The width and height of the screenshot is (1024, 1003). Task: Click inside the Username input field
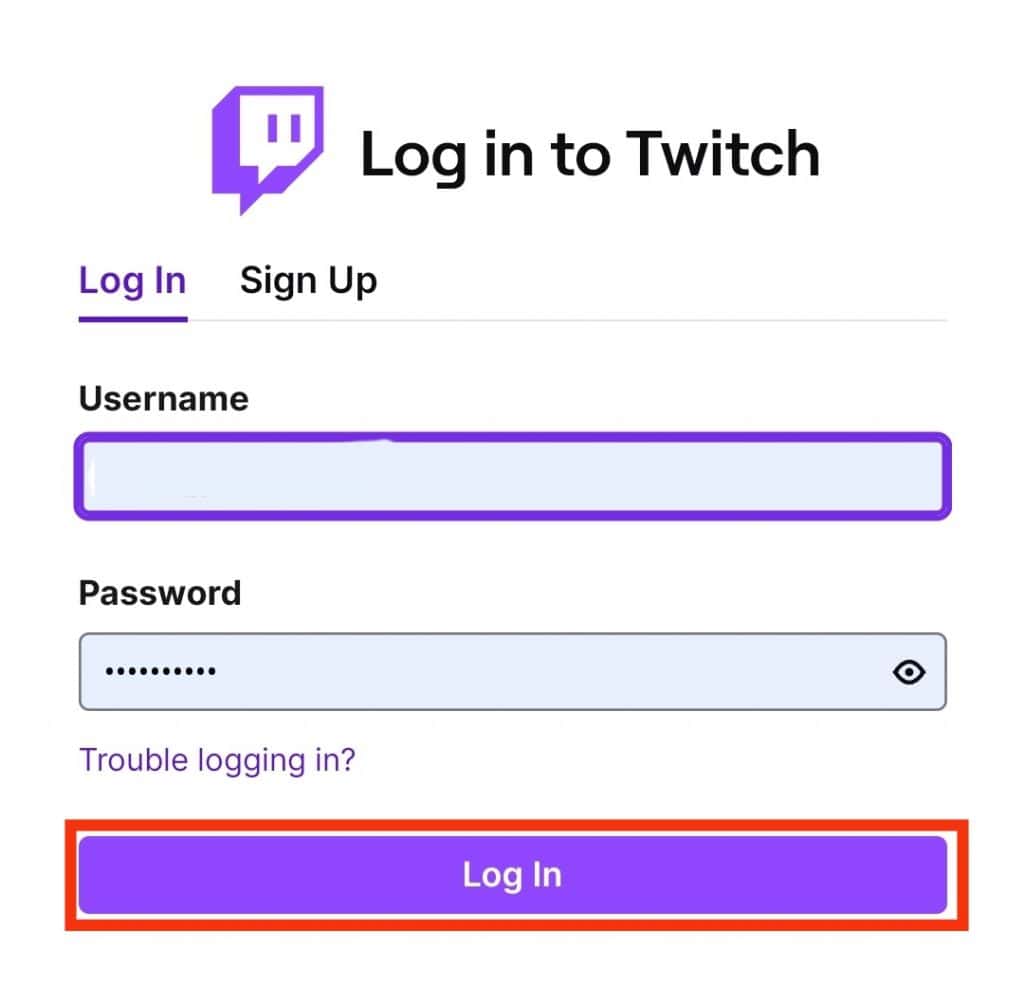point(510,476)
